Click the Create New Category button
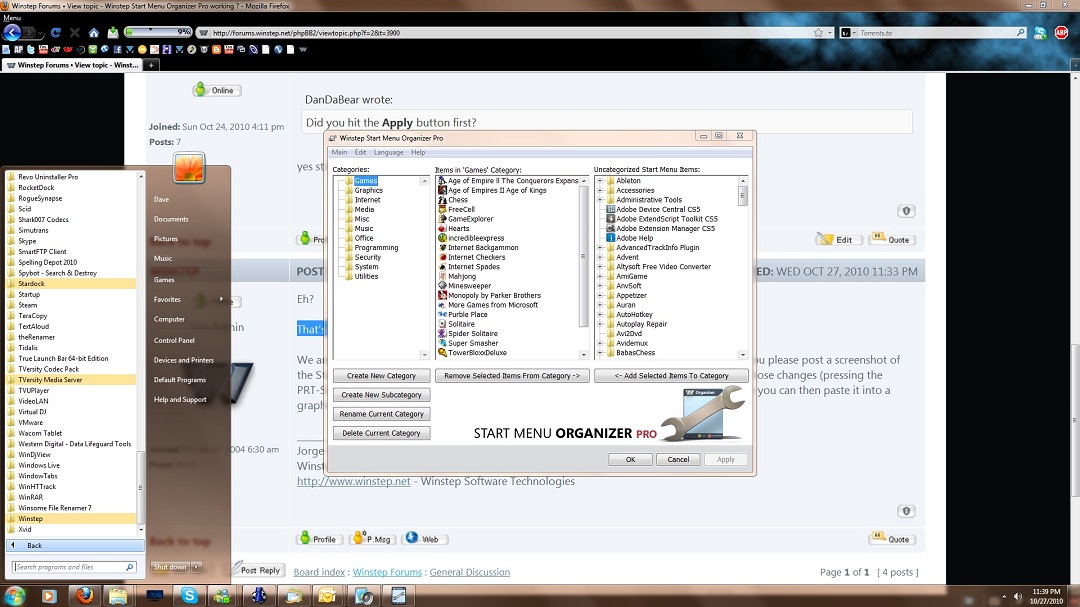The image size is (1080, 607). [381, 376]
